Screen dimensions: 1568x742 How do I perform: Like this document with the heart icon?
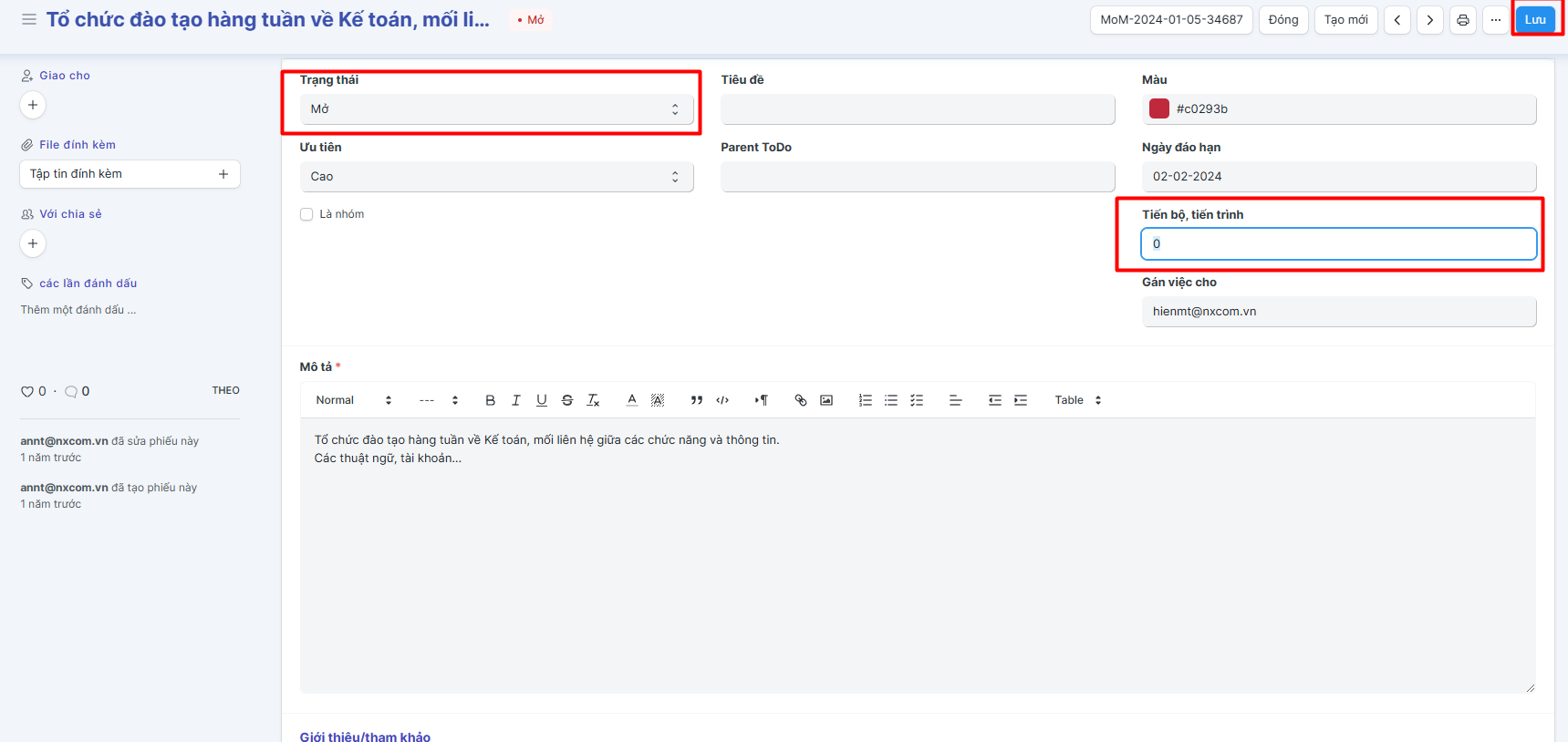point(27,392)
